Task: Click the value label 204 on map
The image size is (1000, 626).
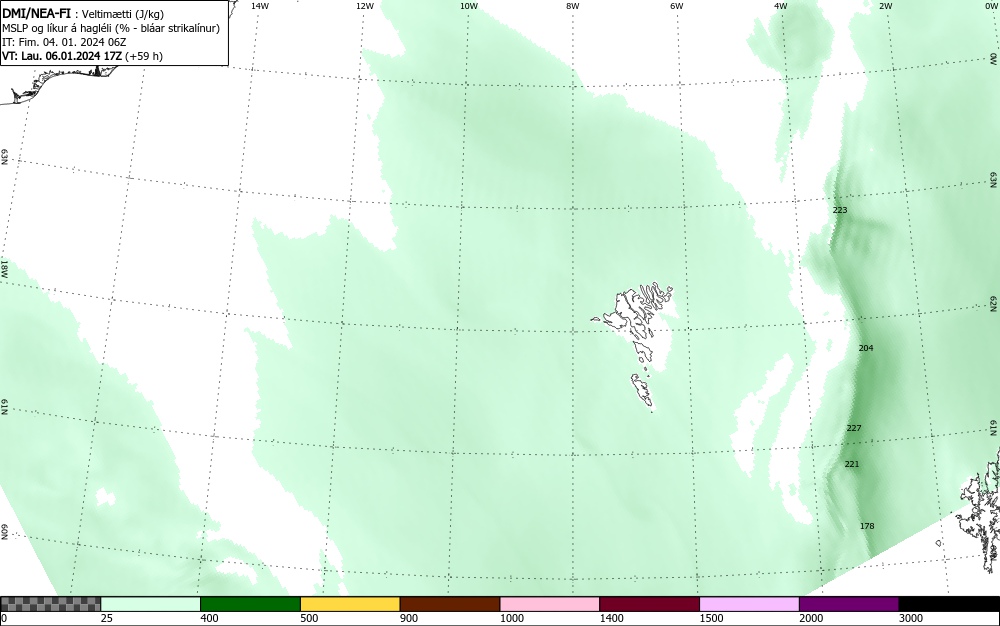Action: point(865,348)
